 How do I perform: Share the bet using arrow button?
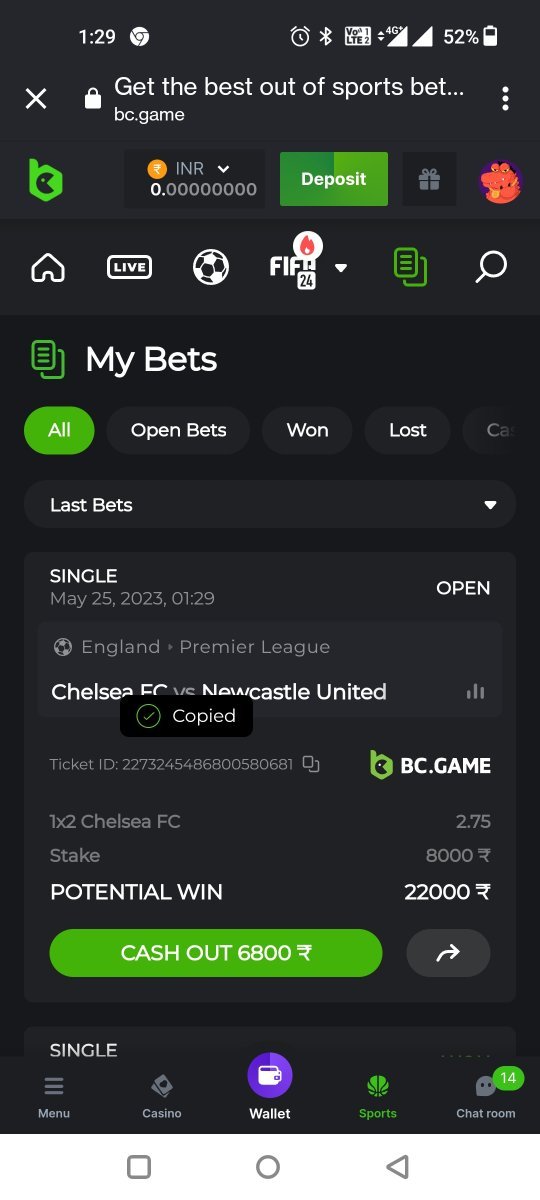pyautogui.click(x=448, y=953)
